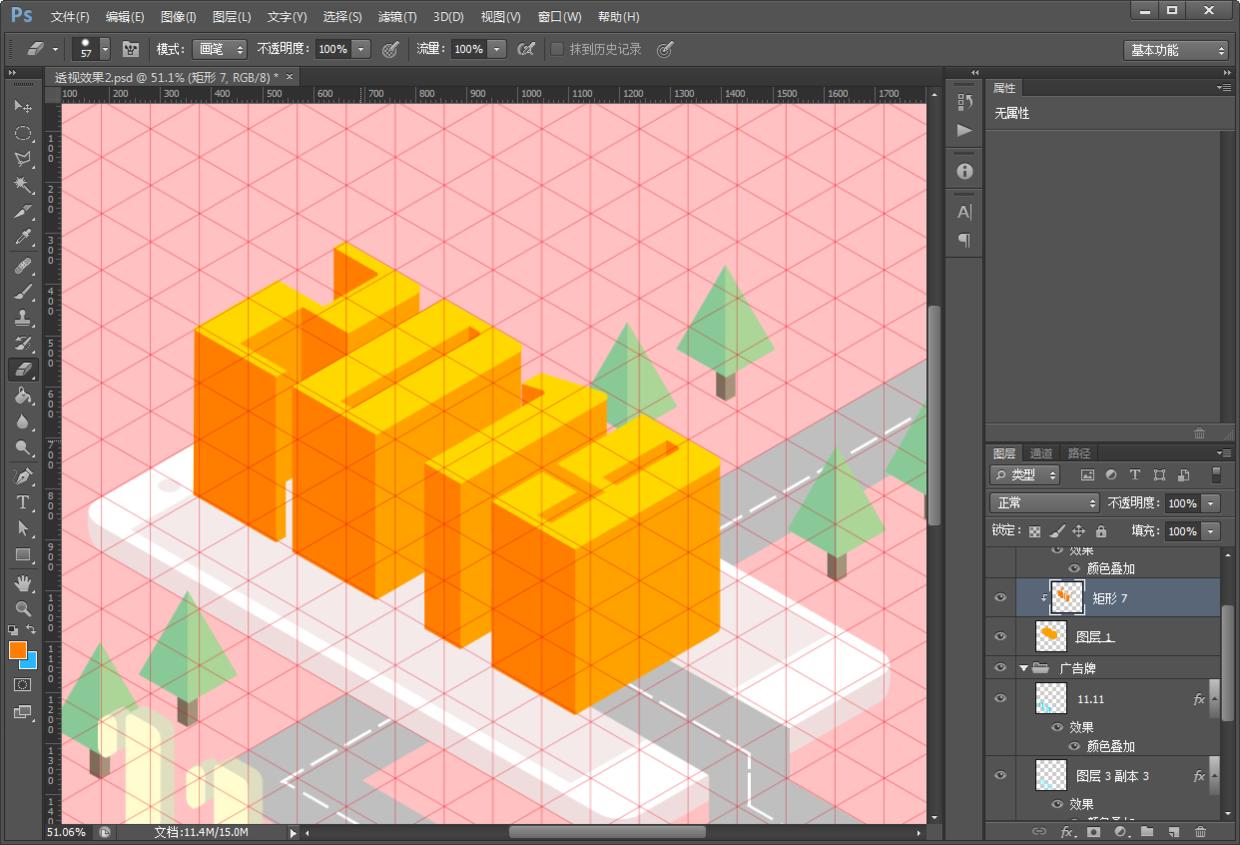This screenshot has height=845, width=1240.
Task: Open the layer blend mode dropdown 正常
Action: tap(1044, 503)
